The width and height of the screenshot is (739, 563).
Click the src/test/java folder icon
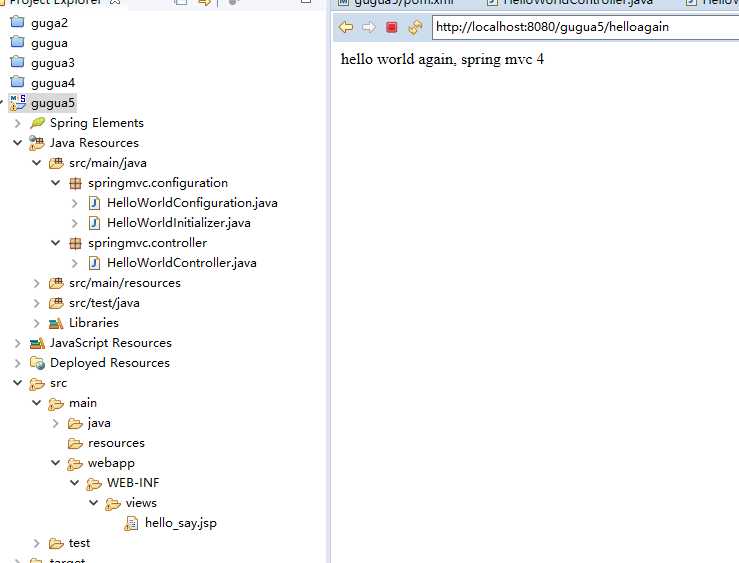point(56,303)
